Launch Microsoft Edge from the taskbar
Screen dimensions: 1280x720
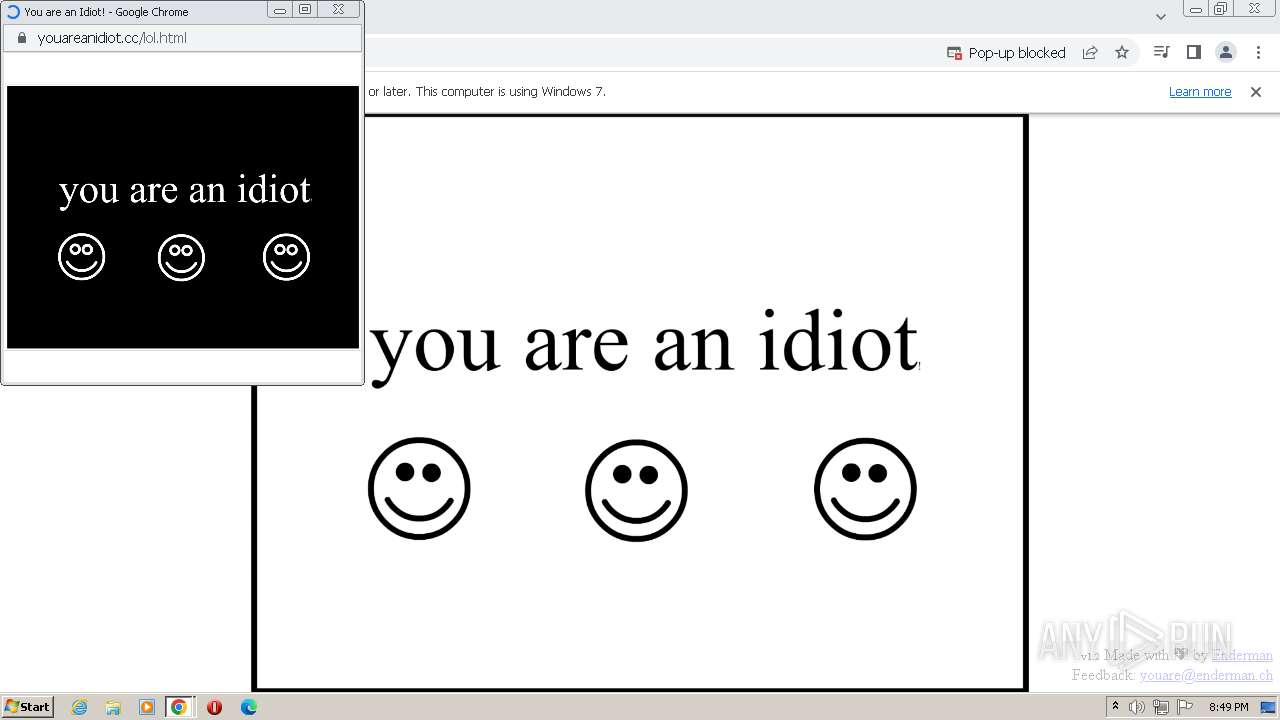[x=249, y=707]
